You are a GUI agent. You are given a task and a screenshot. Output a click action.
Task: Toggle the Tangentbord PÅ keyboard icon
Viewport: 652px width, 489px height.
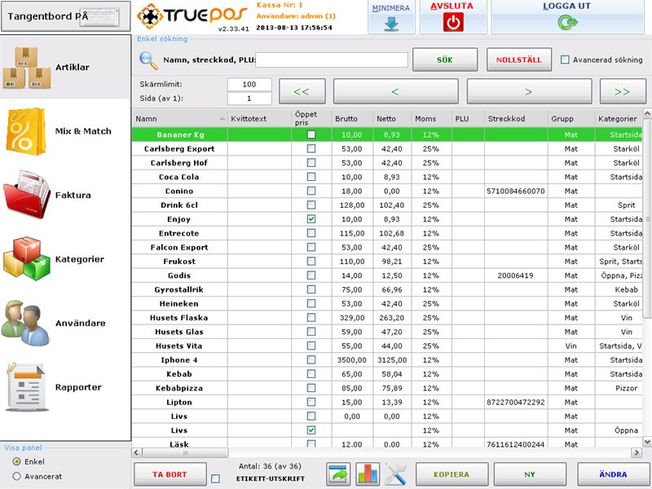pyautogui.click(x=99, y=17)
